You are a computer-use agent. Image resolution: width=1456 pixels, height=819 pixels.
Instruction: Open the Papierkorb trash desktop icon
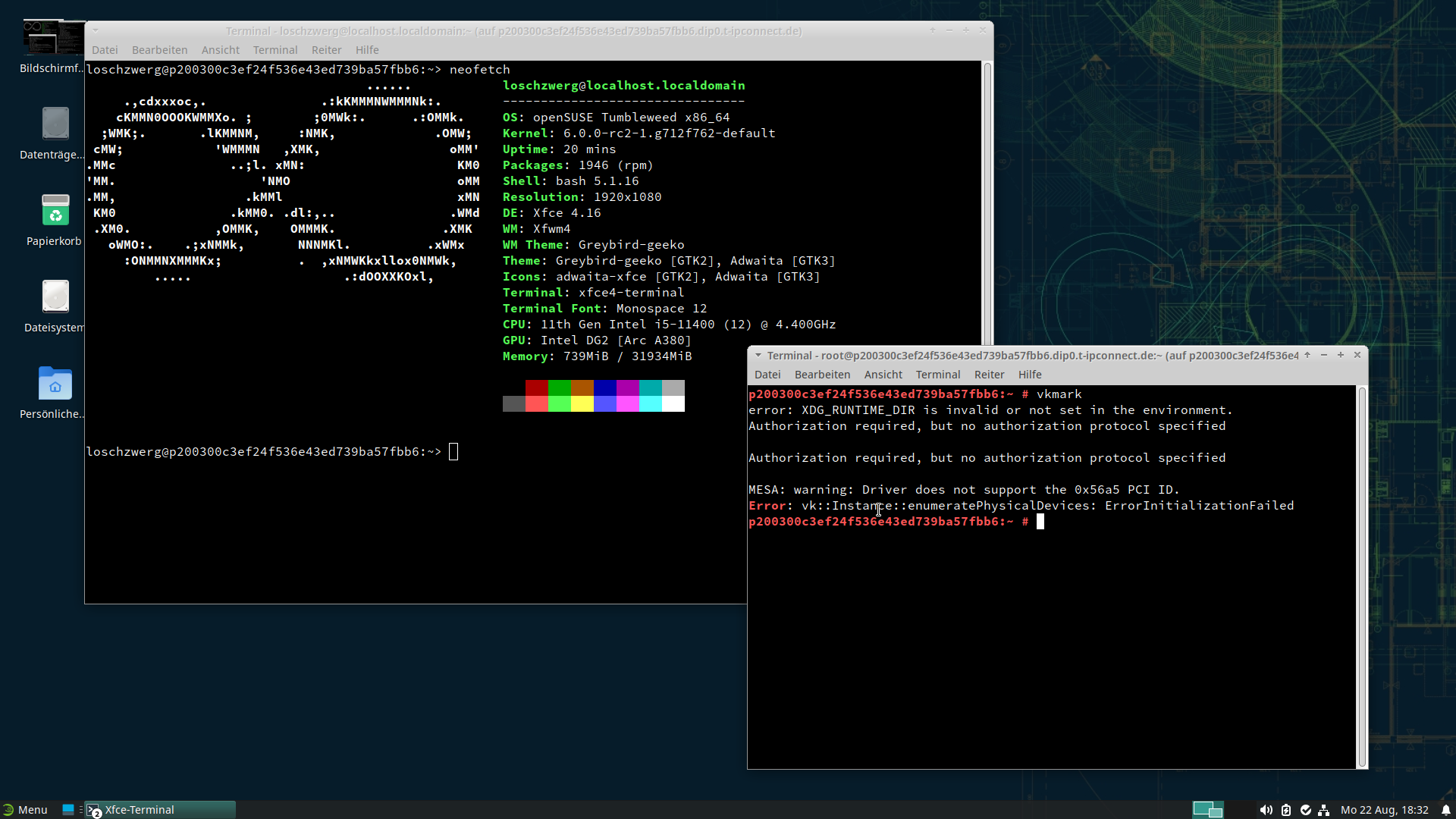tap(55, 211)
